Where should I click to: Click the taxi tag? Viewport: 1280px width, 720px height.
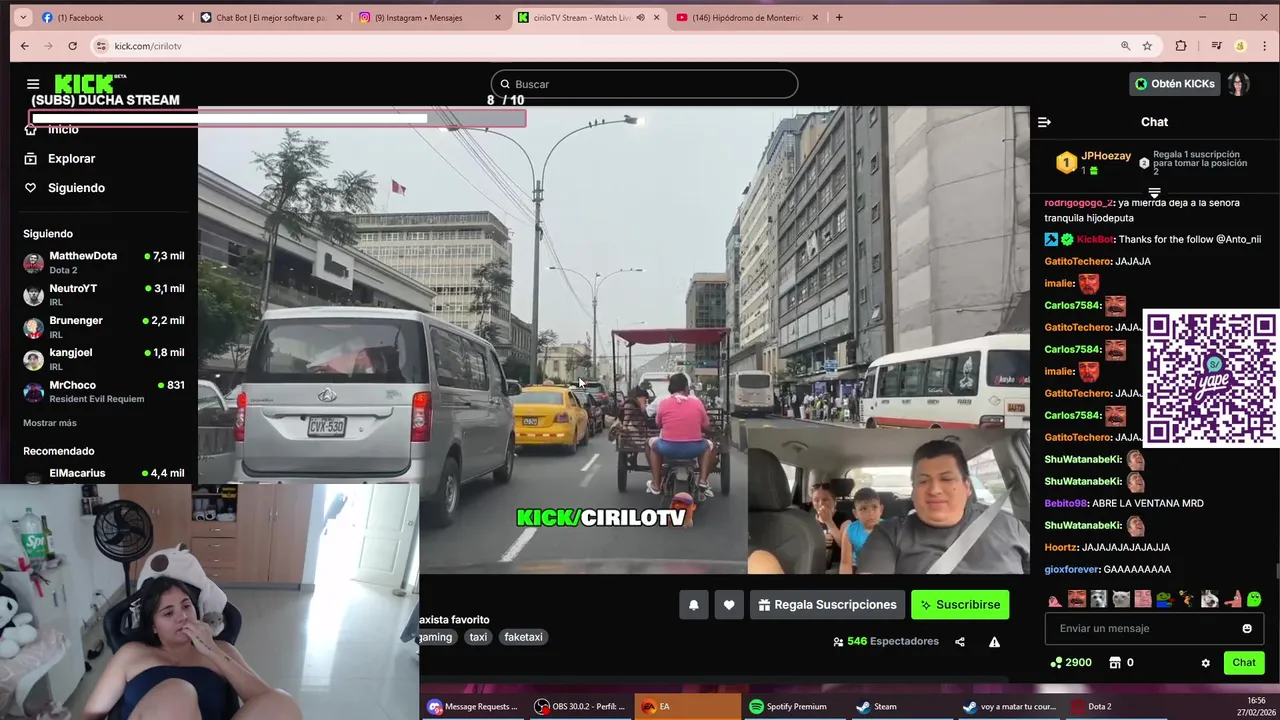[478, 637]
